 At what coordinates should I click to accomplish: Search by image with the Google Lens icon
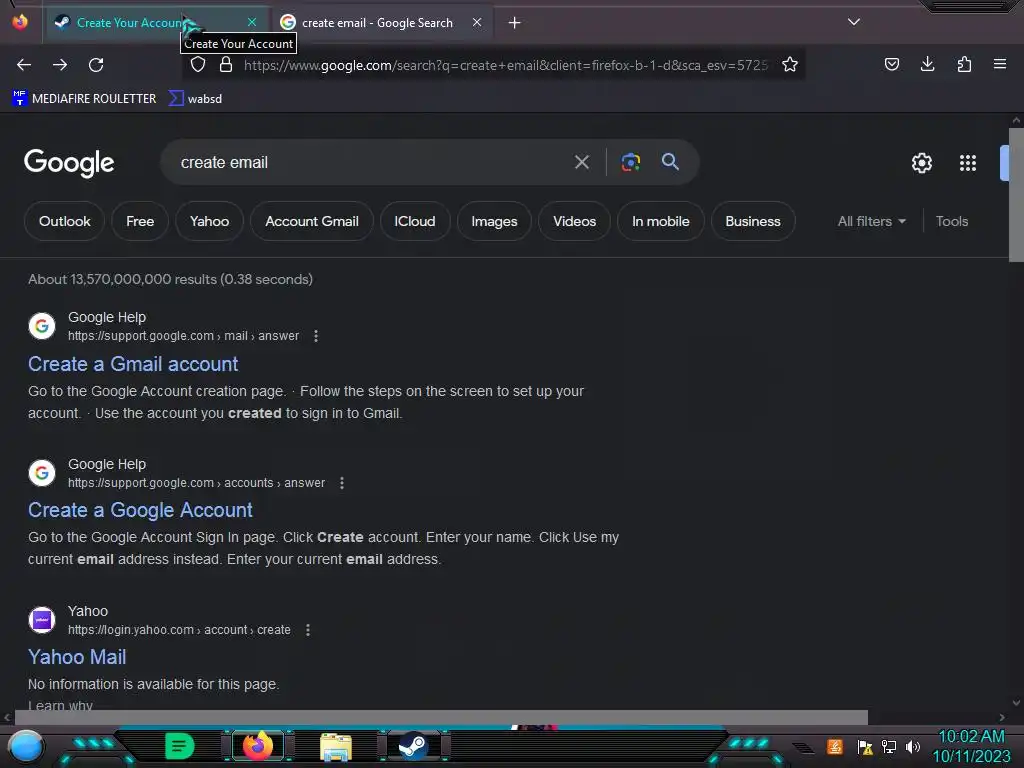(630, 162)
